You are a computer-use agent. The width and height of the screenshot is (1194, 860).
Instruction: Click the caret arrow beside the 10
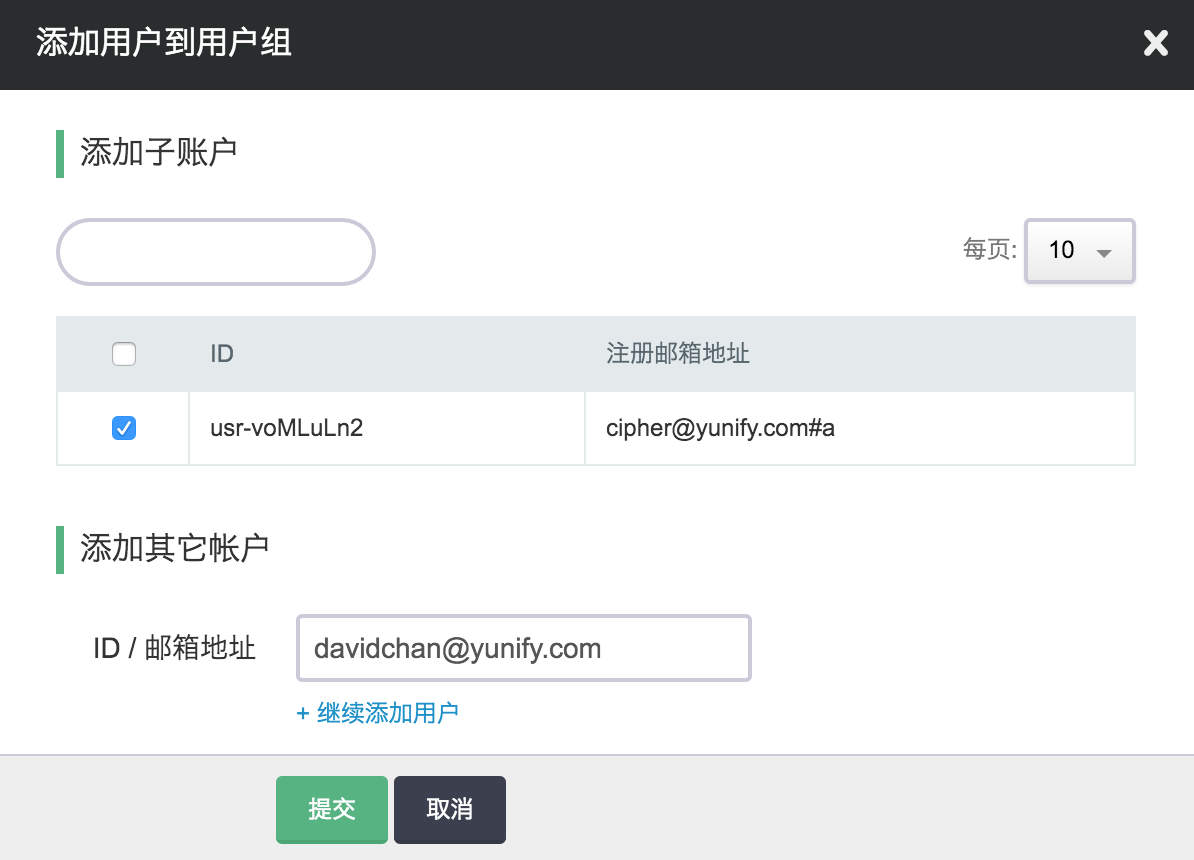[x=1104, y=253]
